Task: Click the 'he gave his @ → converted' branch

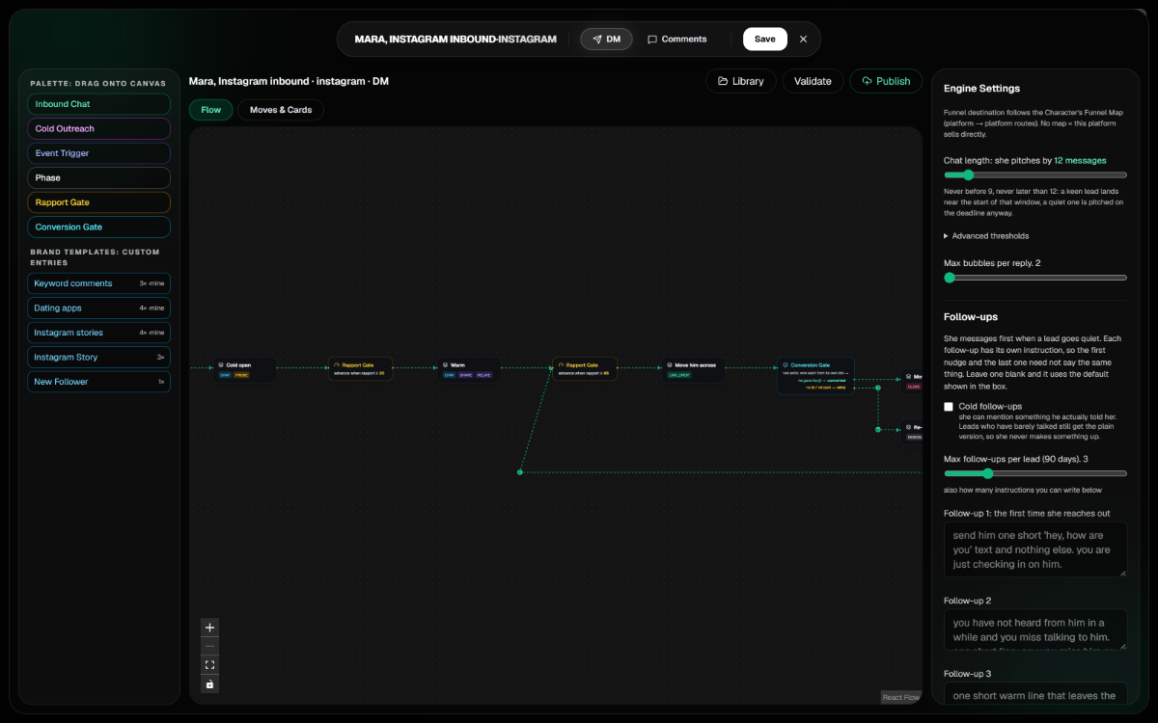Action: coord(821,380)
